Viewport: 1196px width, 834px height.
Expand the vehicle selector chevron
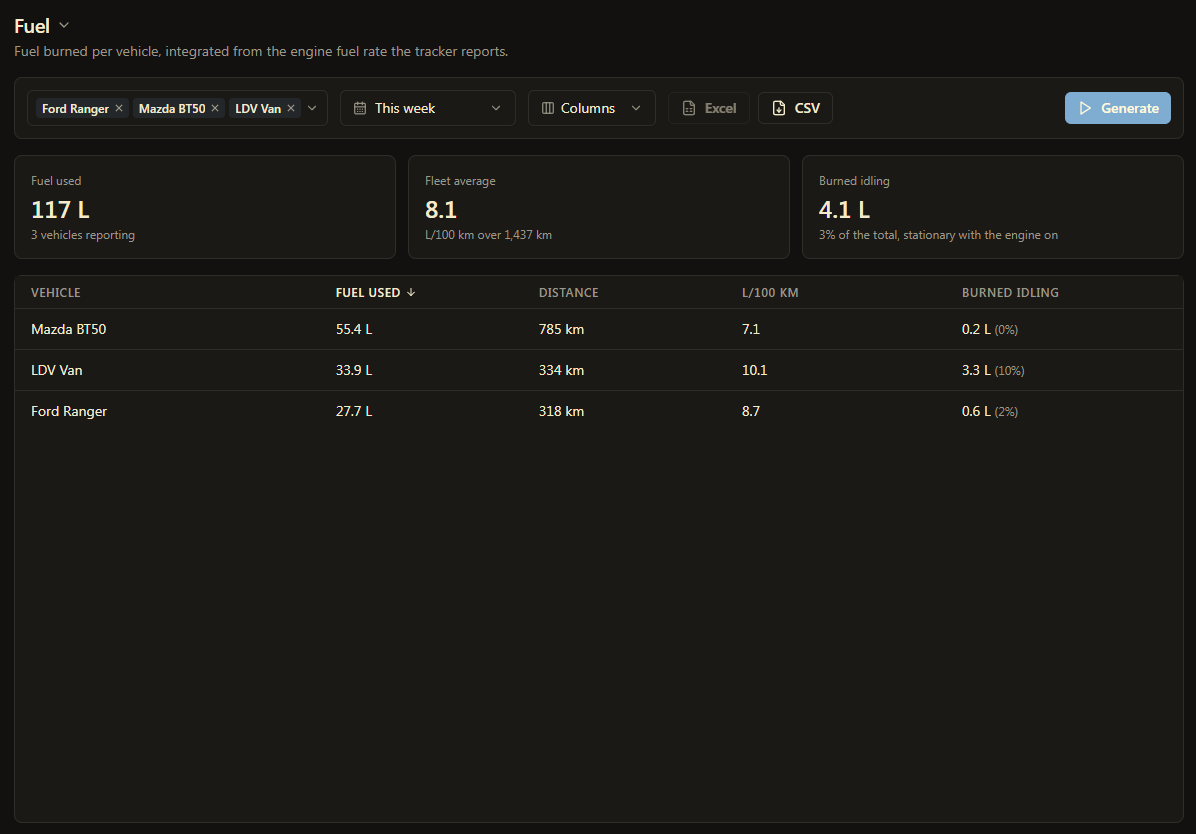(312, 108)
